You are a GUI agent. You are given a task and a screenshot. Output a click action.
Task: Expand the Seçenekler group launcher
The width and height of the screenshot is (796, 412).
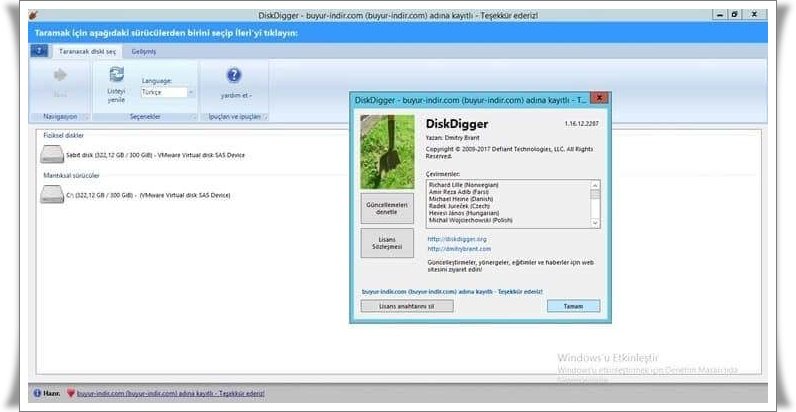pos(193,117)
